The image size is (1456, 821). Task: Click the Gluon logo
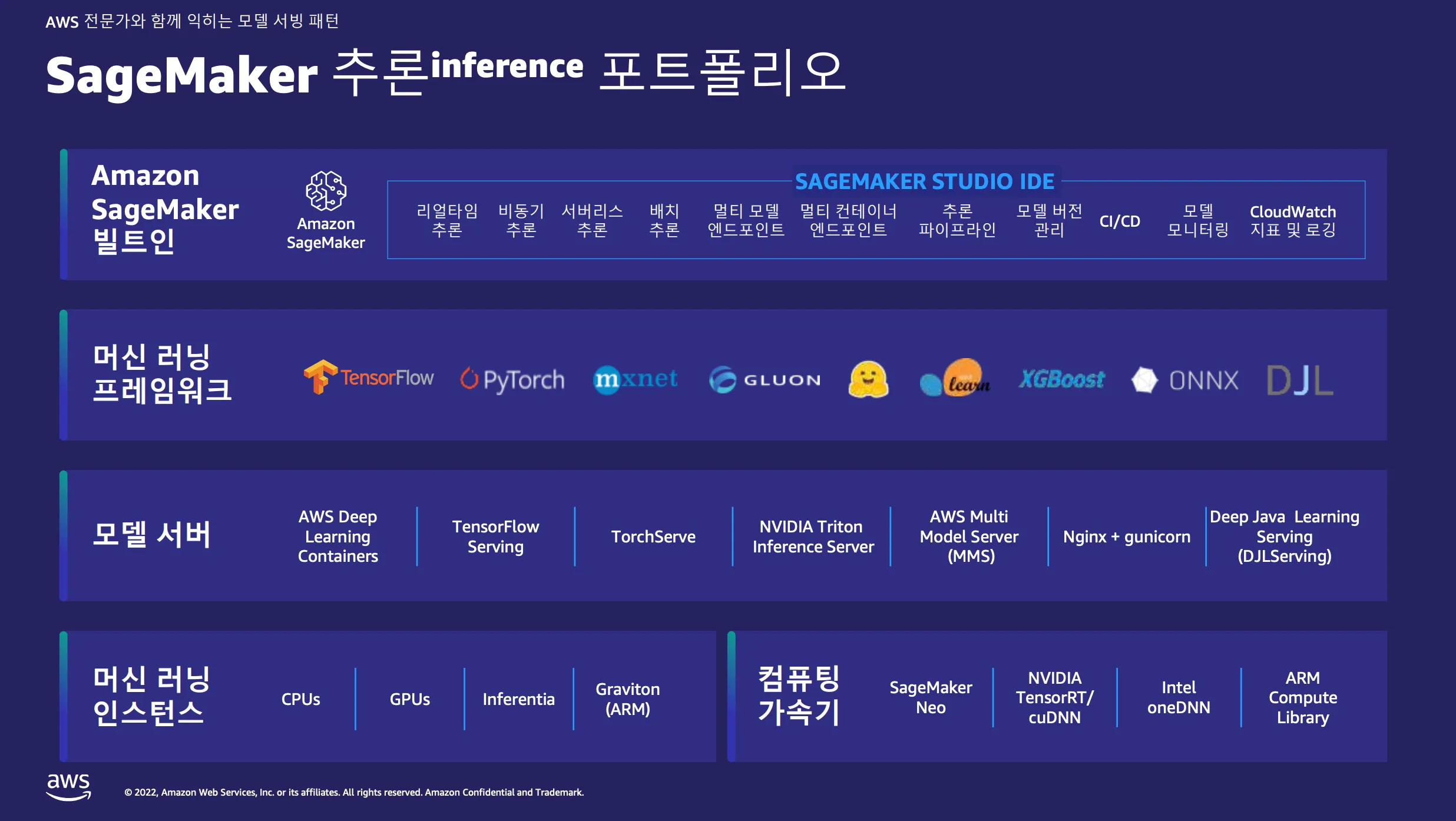point(765,380)
